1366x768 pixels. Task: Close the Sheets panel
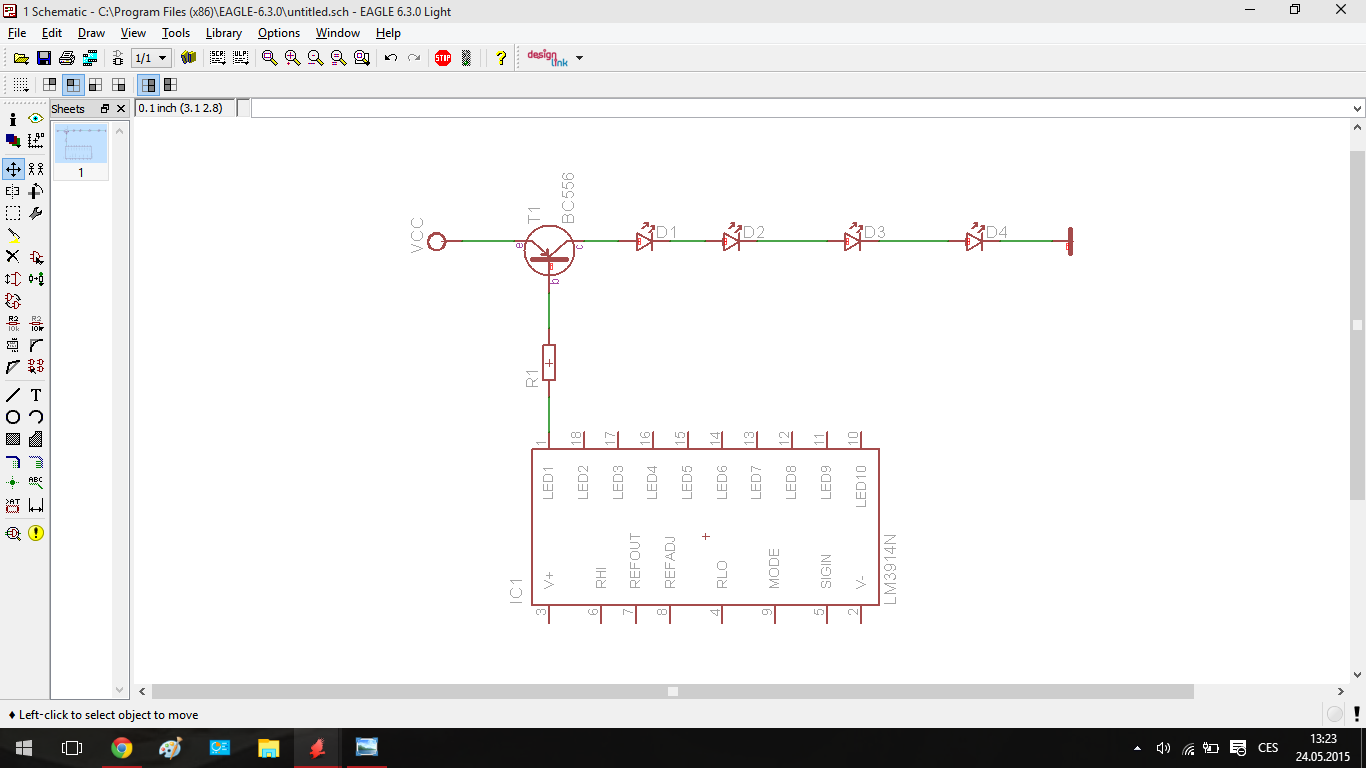tap(121, 108)
